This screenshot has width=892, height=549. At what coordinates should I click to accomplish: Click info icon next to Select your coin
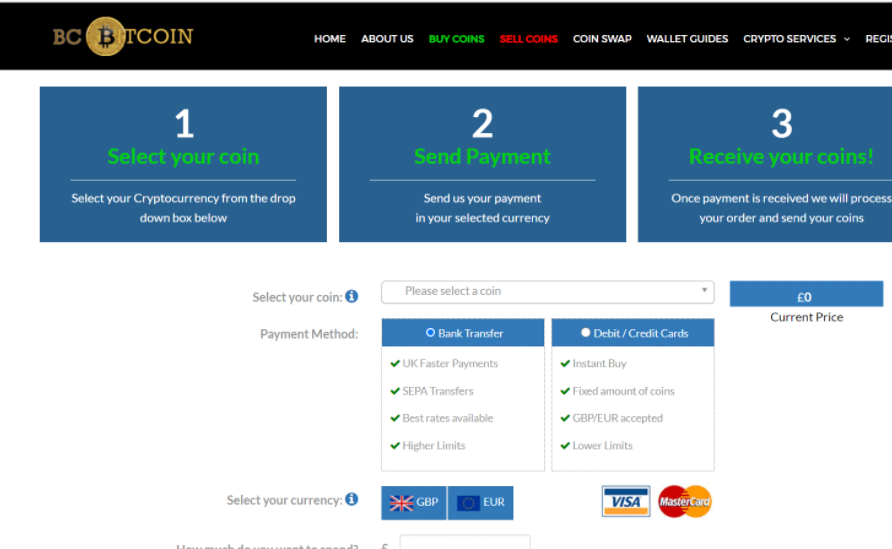[351, 296]
